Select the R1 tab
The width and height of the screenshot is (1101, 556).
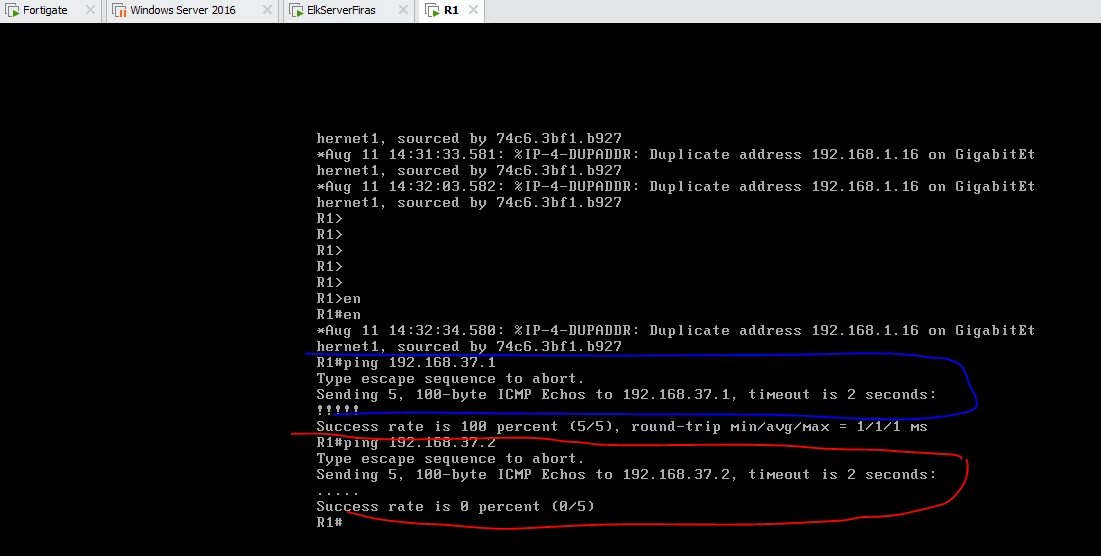coord(451,11)
